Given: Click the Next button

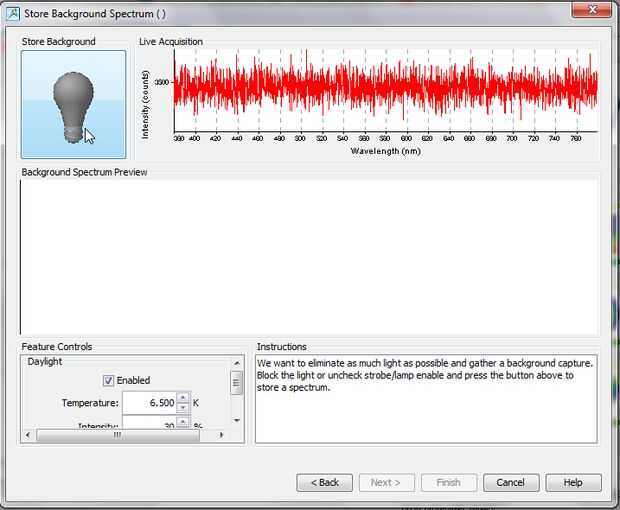Looking at the screenshot, I should [387, 483].
